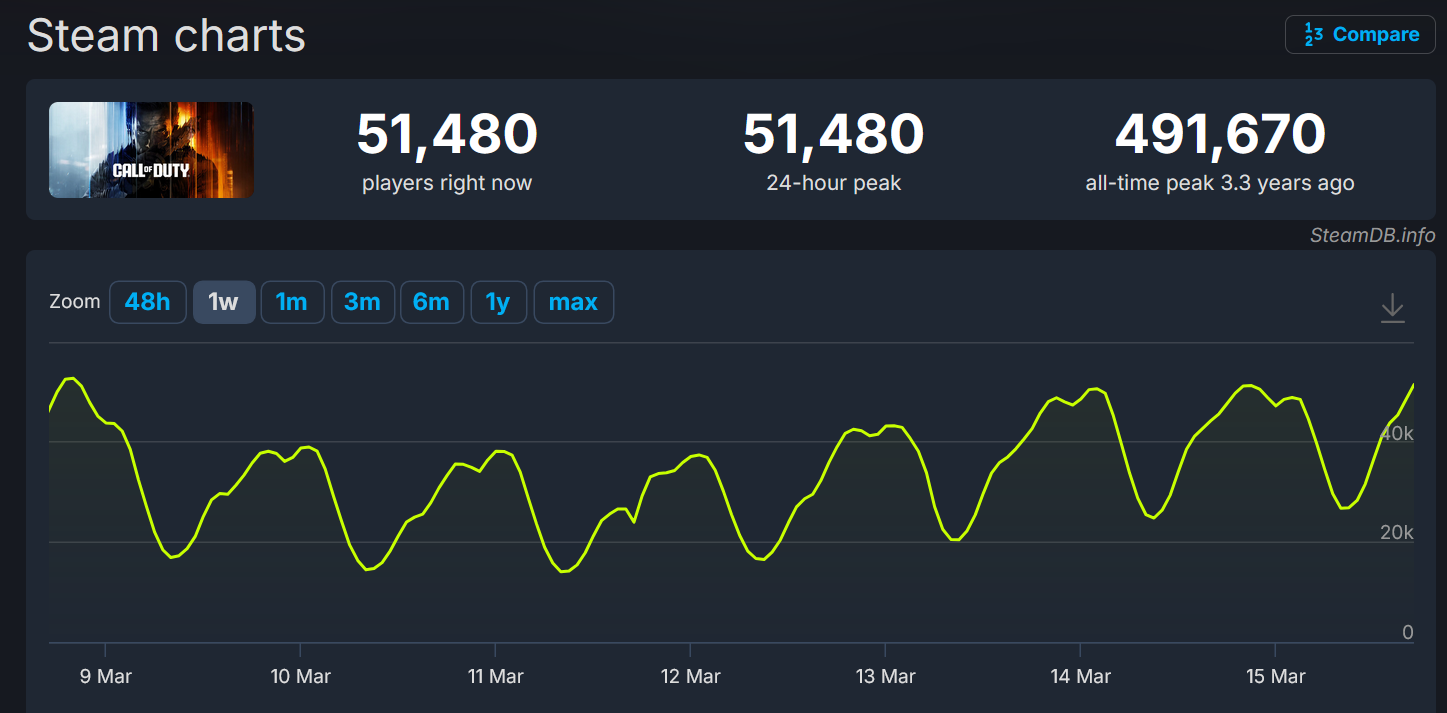Click the 10 Mar axis label
The height and width of the screenshot is (713, 1447).
[x=300, y=677]
